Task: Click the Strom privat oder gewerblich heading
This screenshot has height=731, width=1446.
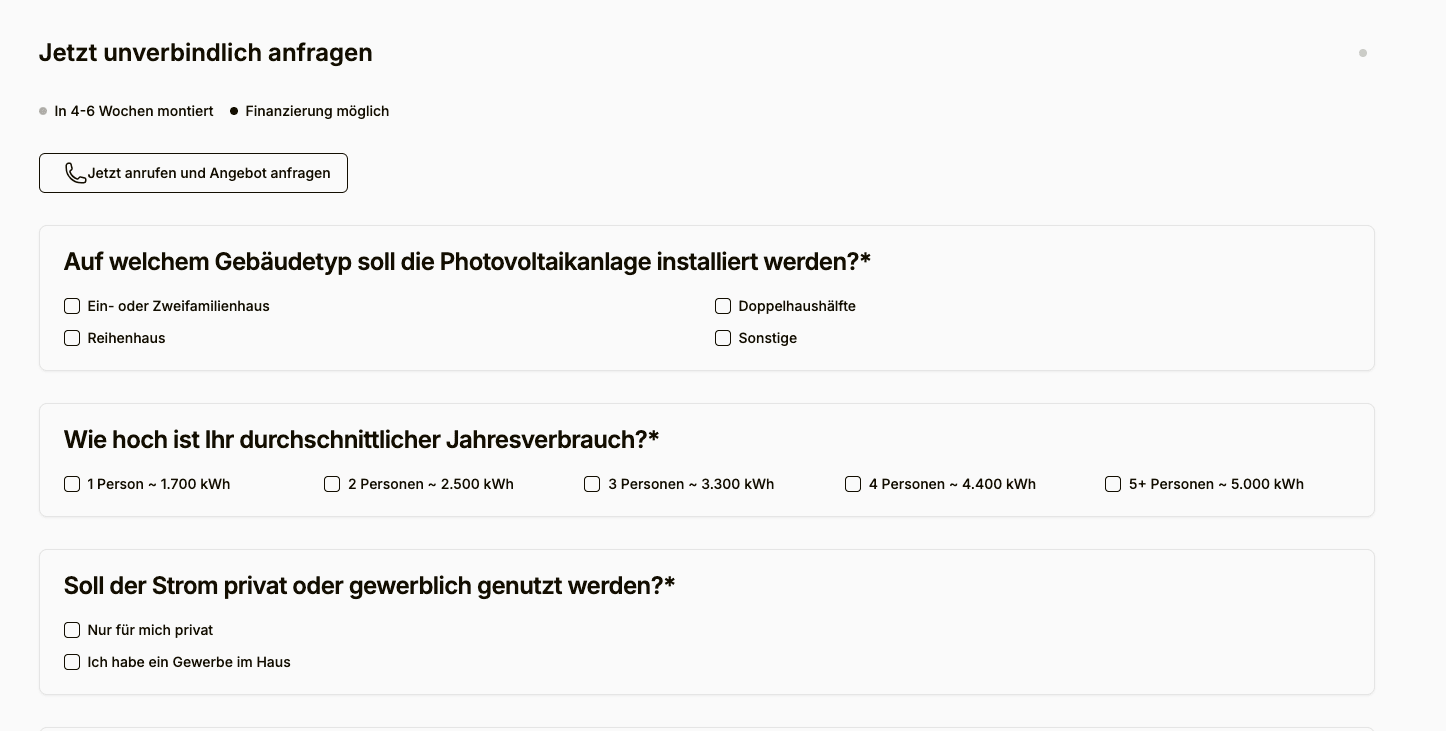Action: (x=369, y=585)
